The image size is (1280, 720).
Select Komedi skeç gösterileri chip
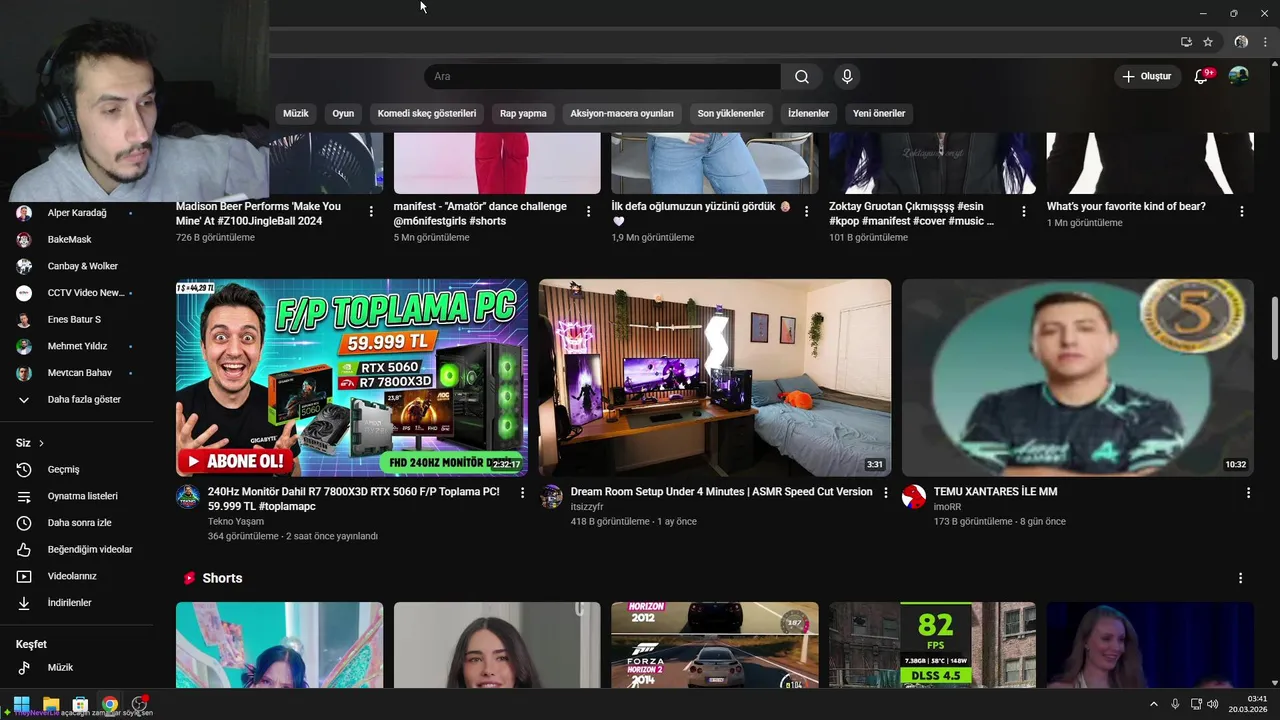(427, 114)
